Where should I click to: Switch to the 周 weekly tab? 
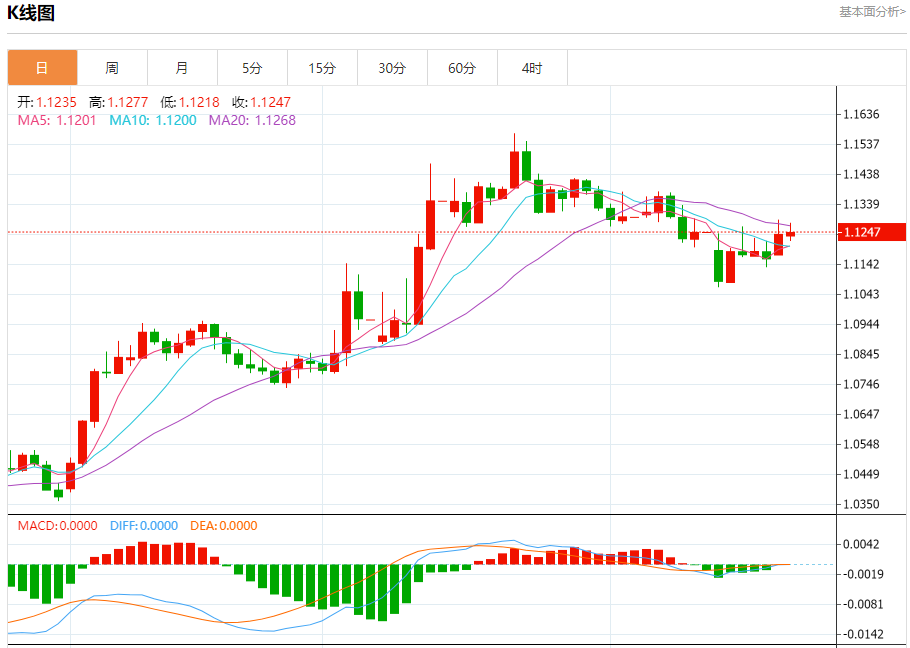112,68
